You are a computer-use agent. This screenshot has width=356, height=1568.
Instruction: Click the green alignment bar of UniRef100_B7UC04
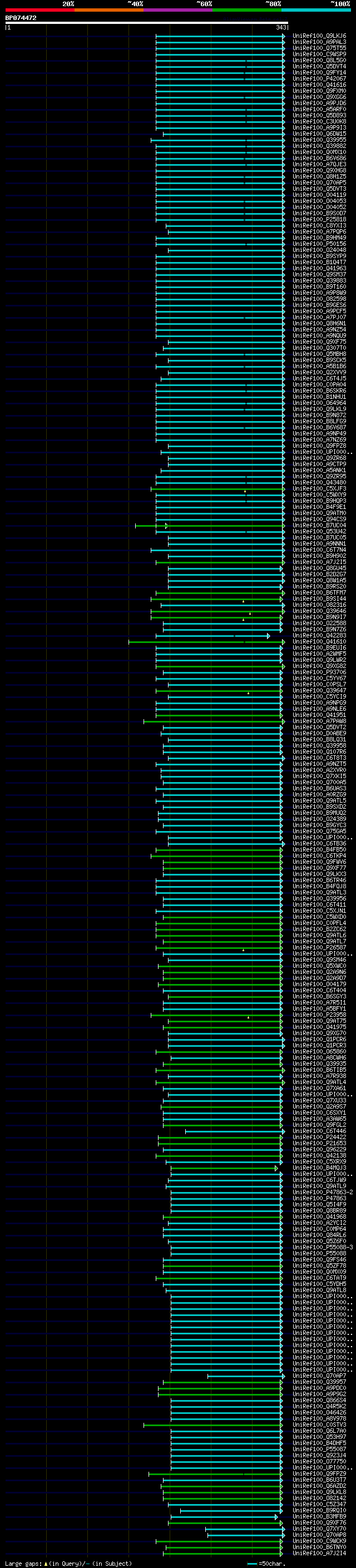click(210, 525)
